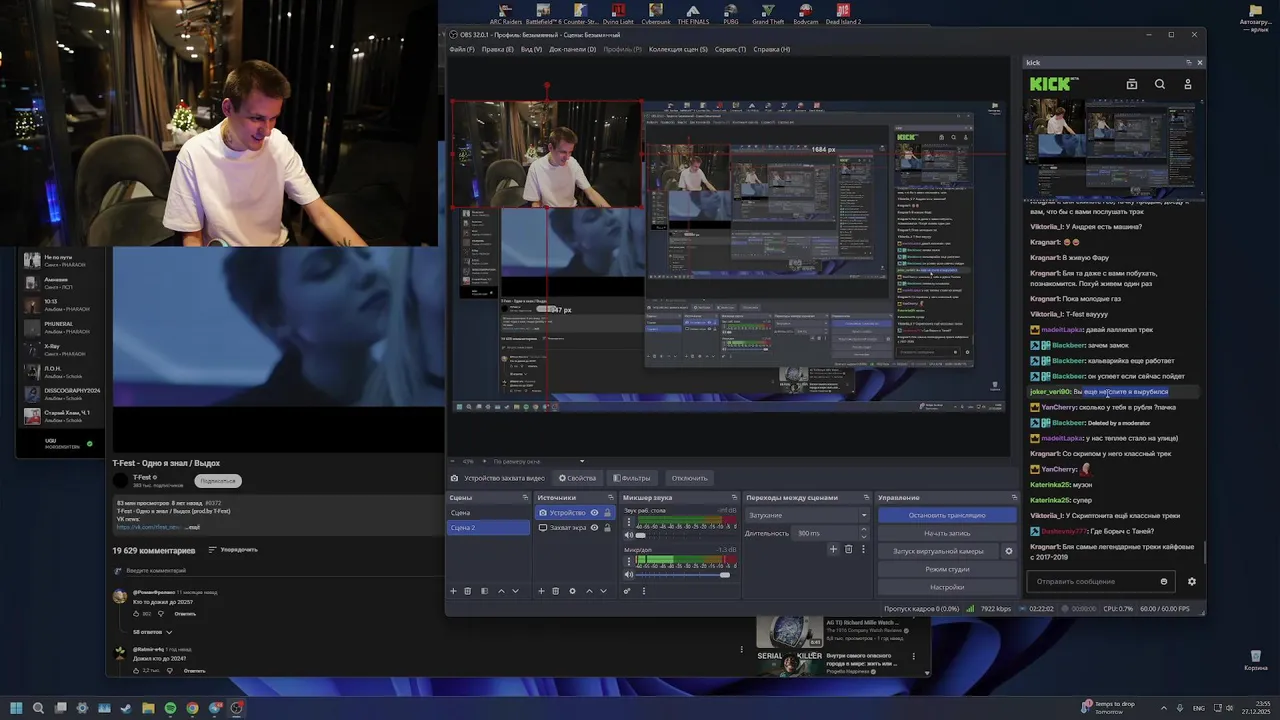Open Сервис menu in OBS
The height and width of the screenshot is (720, 1280).
[x=730, y=49]
